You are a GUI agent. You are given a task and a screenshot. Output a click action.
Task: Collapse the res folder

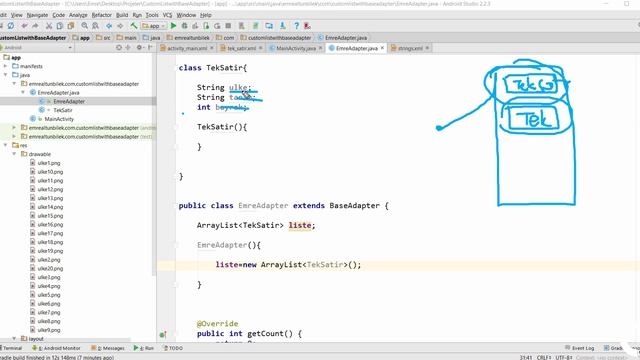click(x=6, y=145)
